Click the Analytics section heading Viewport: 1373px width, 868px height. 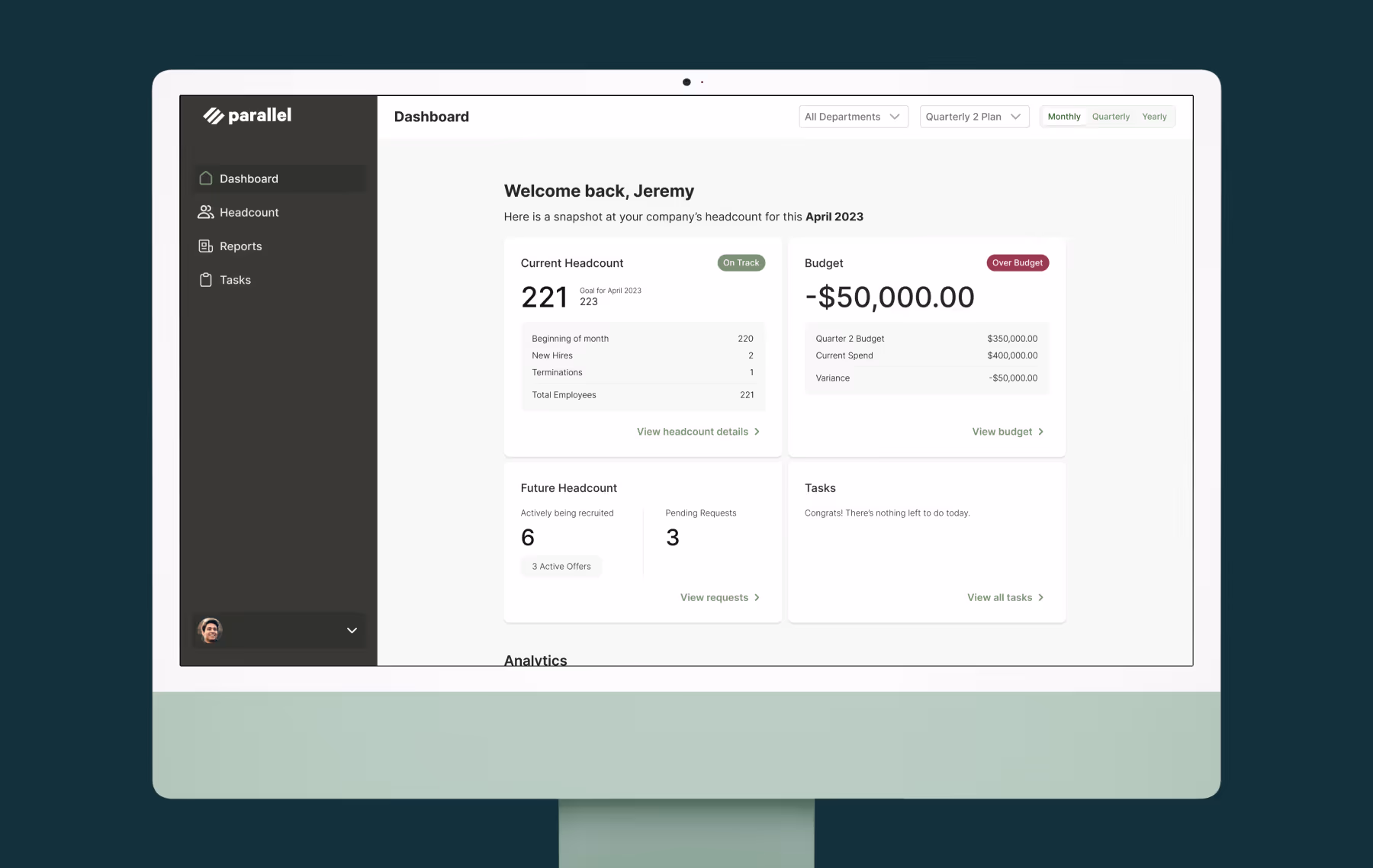pos(535,660)
